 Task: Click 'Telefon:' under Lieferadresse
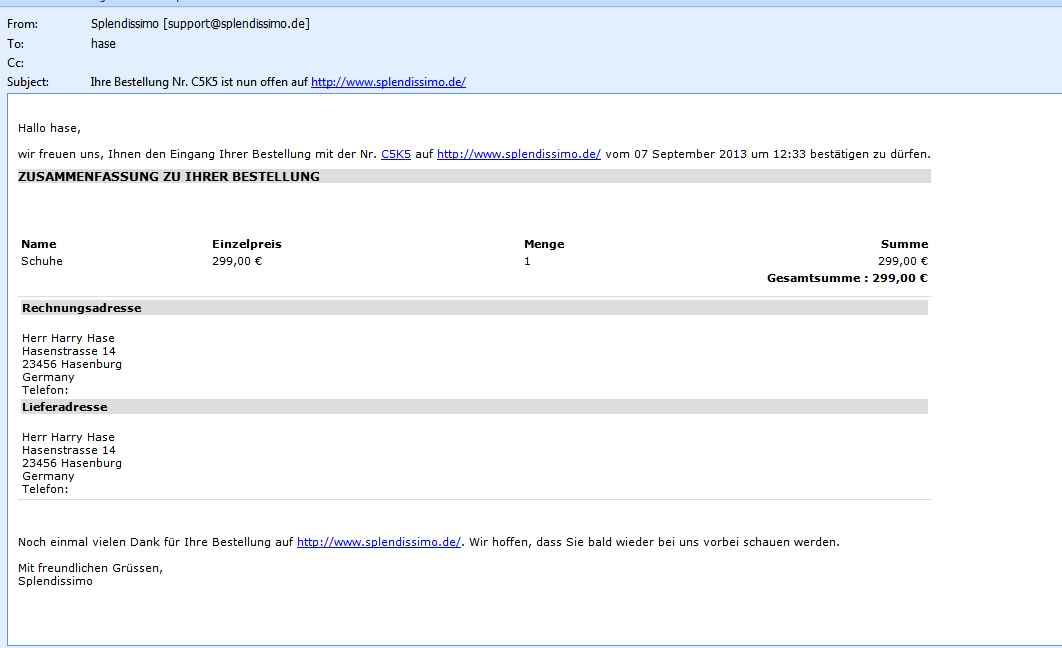[45, 489]
